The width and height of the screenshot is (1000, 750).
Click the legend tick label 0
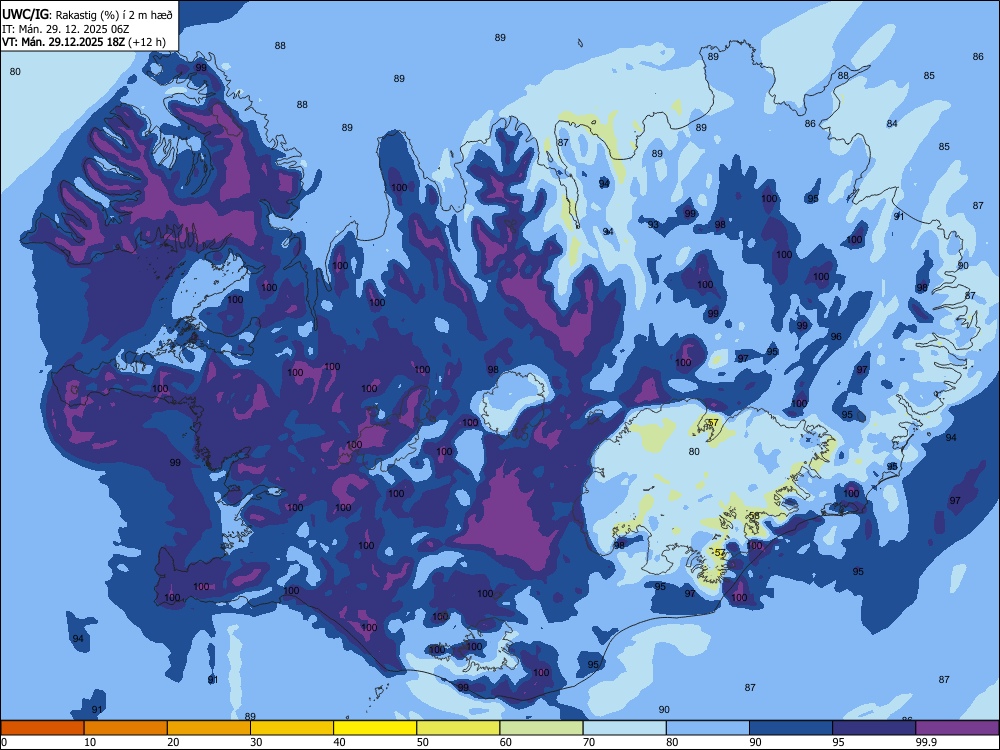pos(4,742)
